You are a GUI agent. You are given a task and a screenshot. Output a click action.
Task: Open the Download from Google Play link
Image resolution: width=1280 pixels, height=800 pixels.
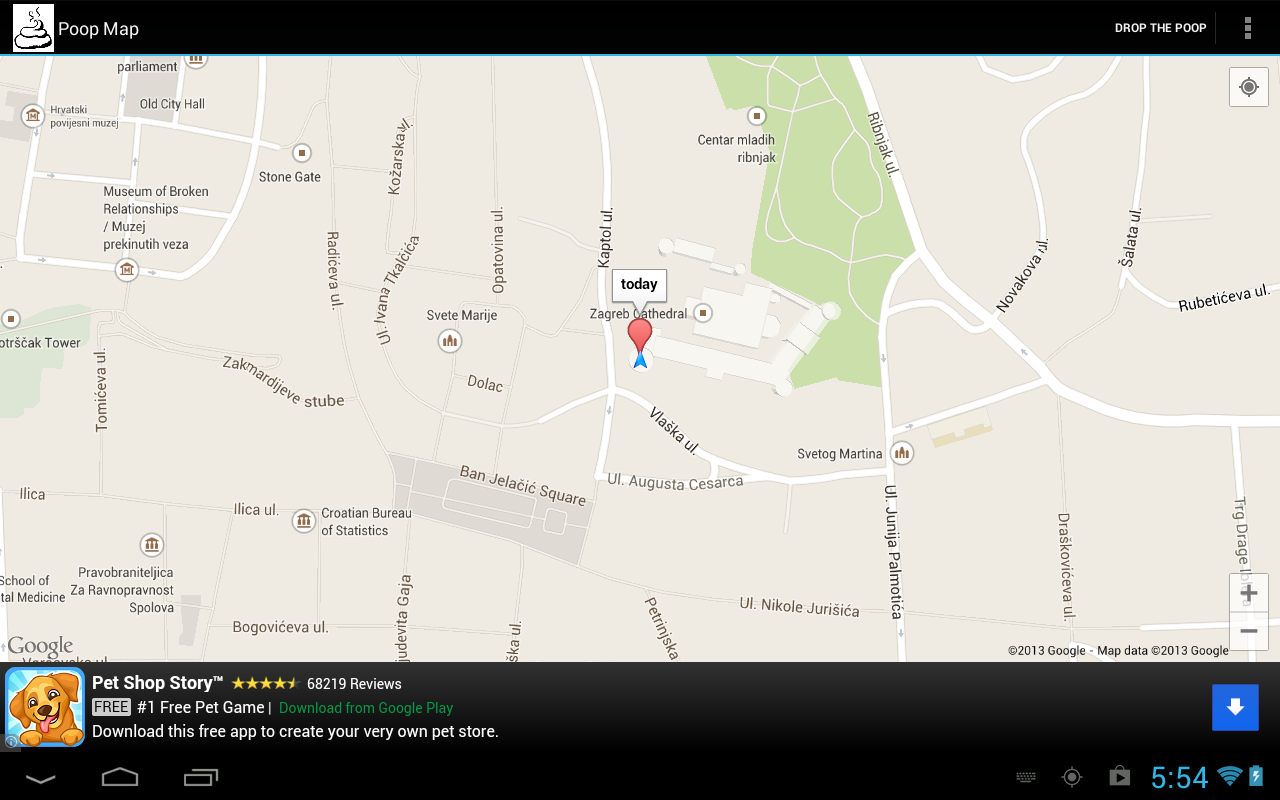[x=366, y=707]
